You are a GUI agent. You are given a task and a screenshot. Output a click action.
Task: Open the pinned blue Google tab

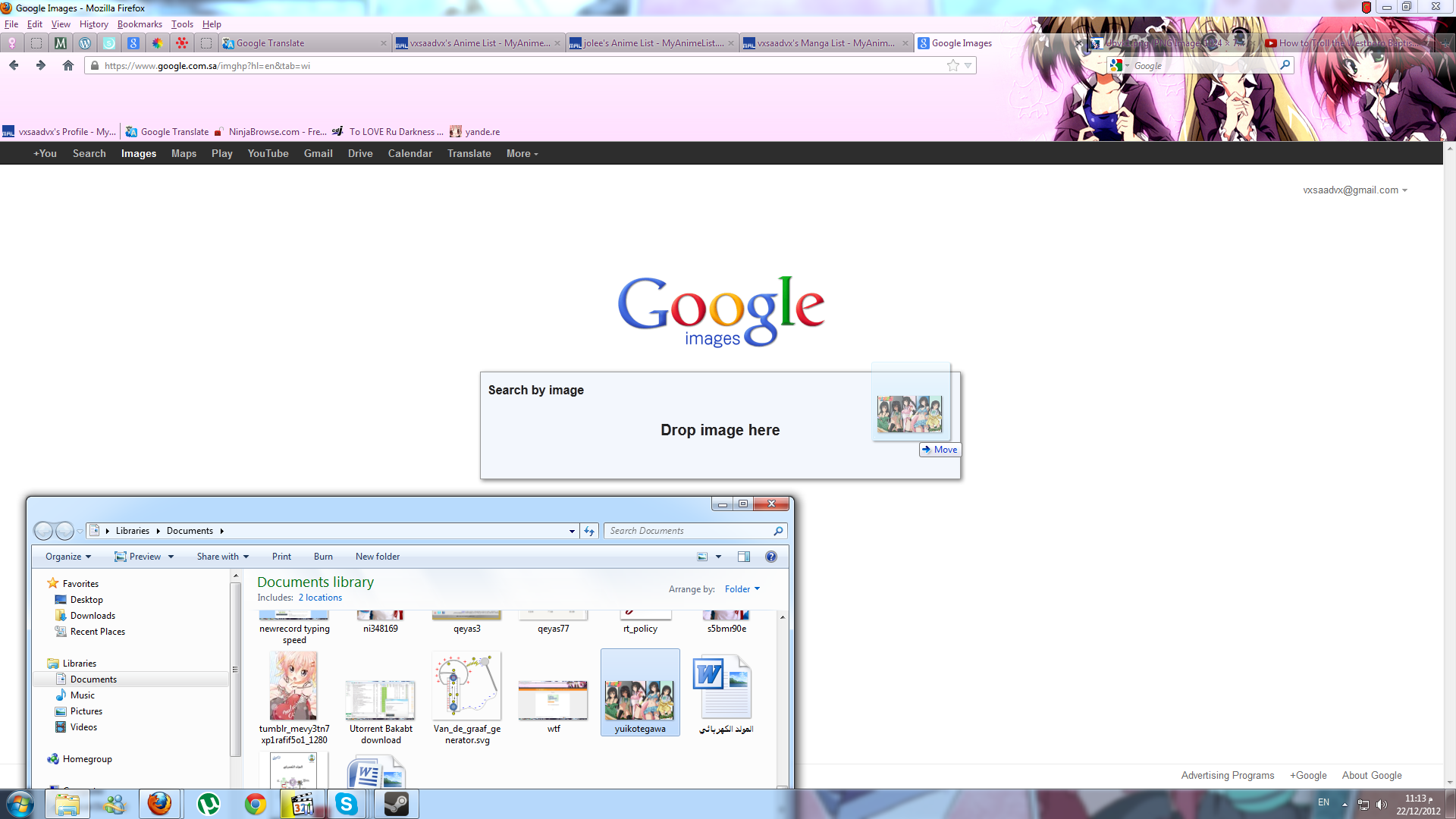tap(133, 43)
